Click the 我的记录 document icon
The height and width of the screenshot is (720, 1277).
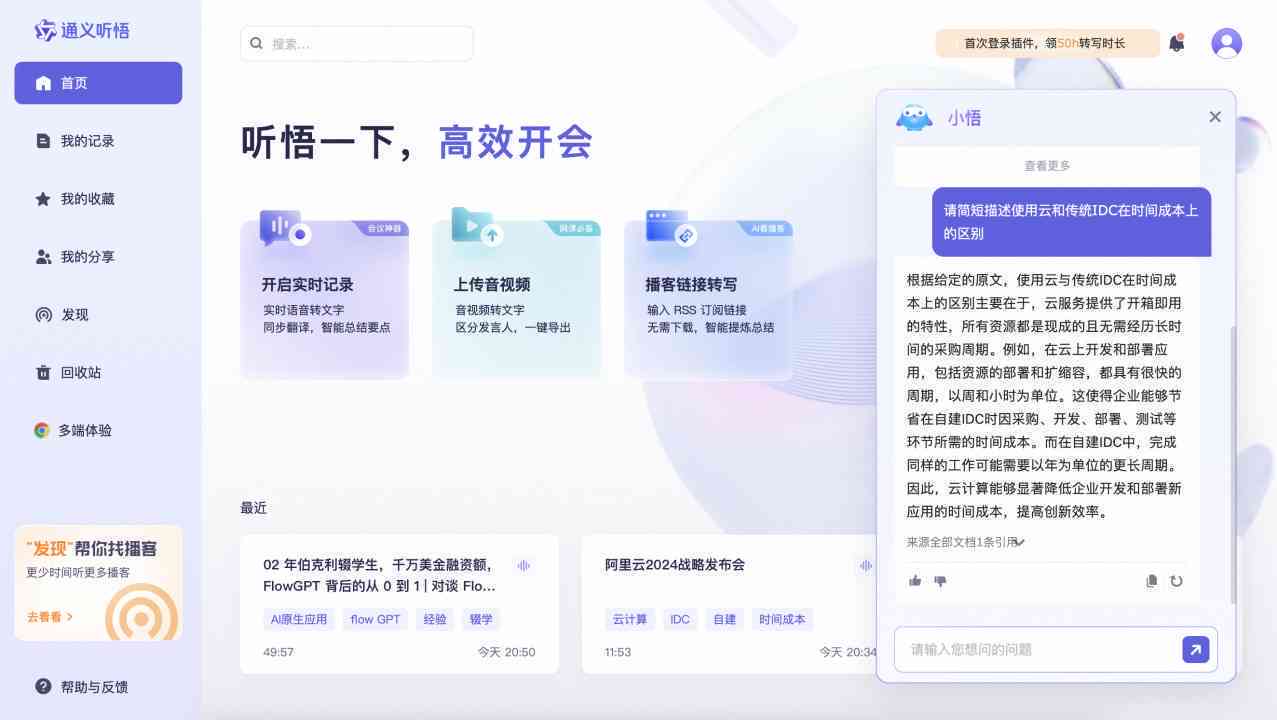(x=43, y=141)
